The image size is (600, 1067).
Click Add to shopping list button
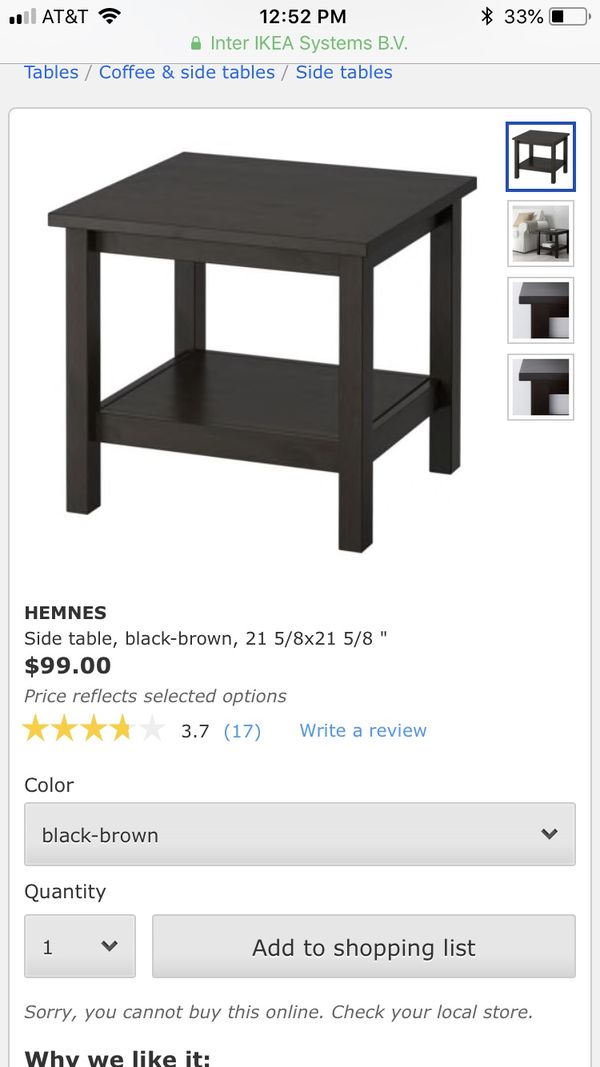pos(364,947)
